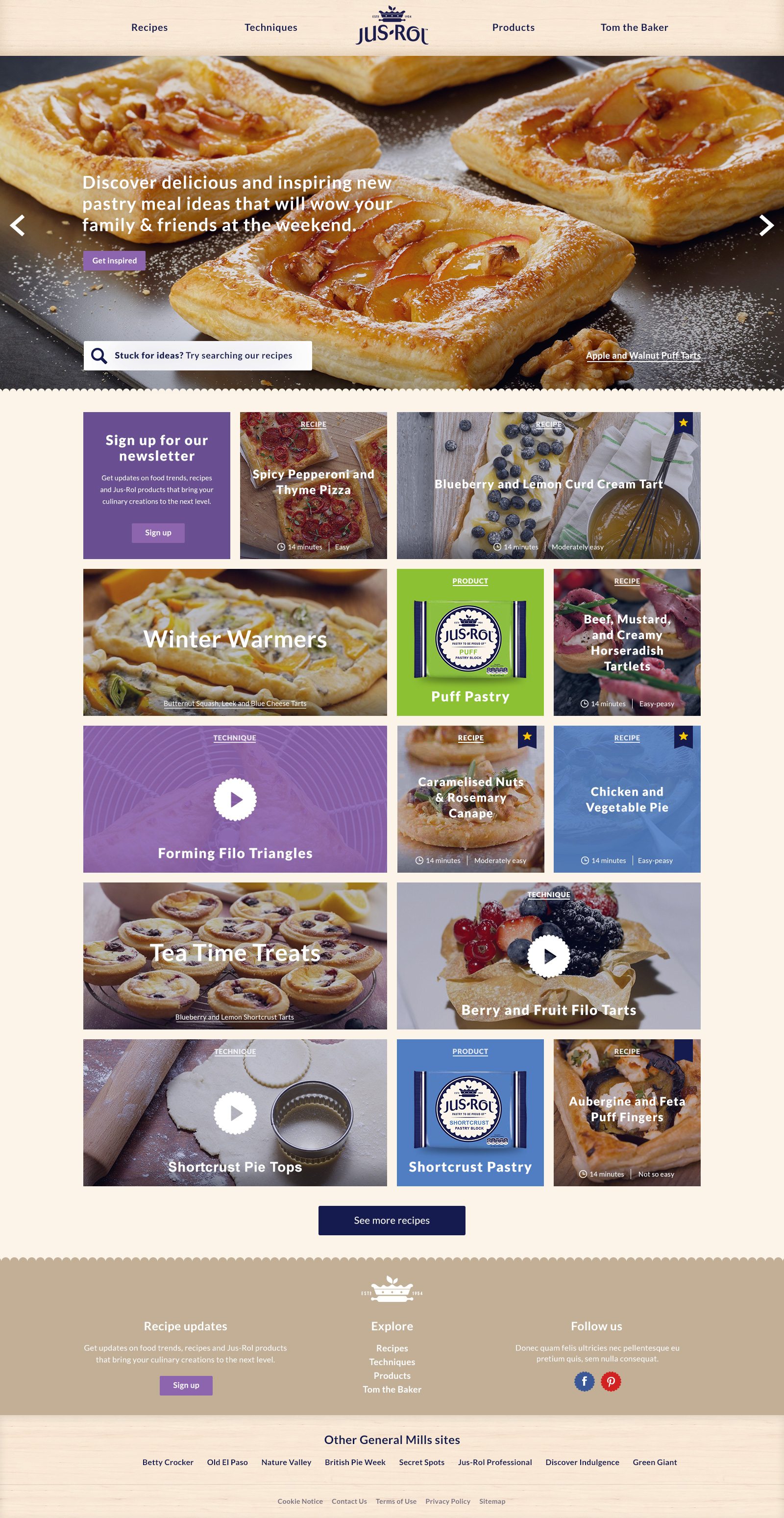The width and height of the screenshot is (784, 1518).
Task: Follow the Apple and Walnut Puff Tarts link
Action: tap(643, 355)
